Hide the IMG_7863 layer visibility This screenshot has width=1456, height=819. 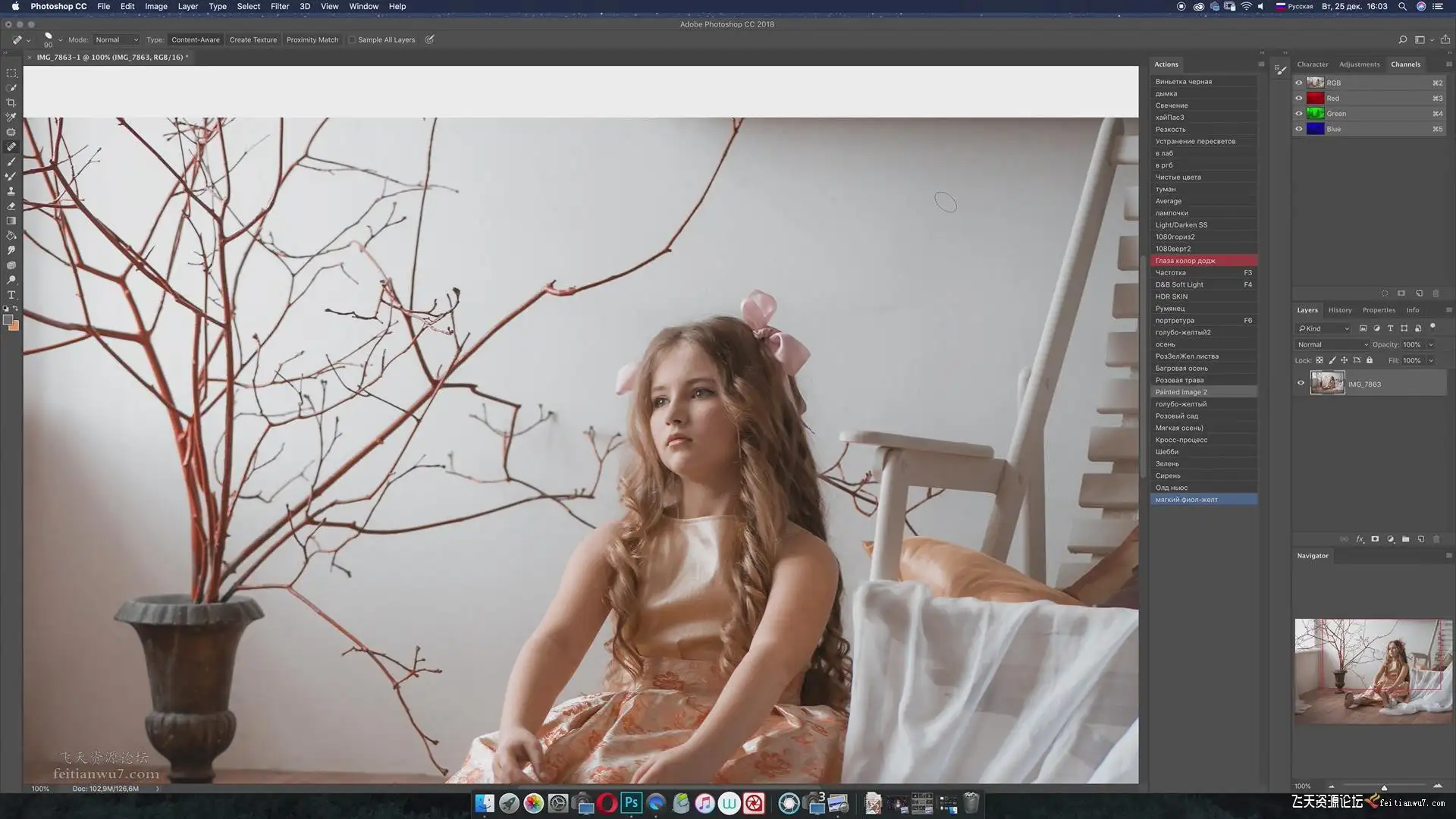(1301, 383)
